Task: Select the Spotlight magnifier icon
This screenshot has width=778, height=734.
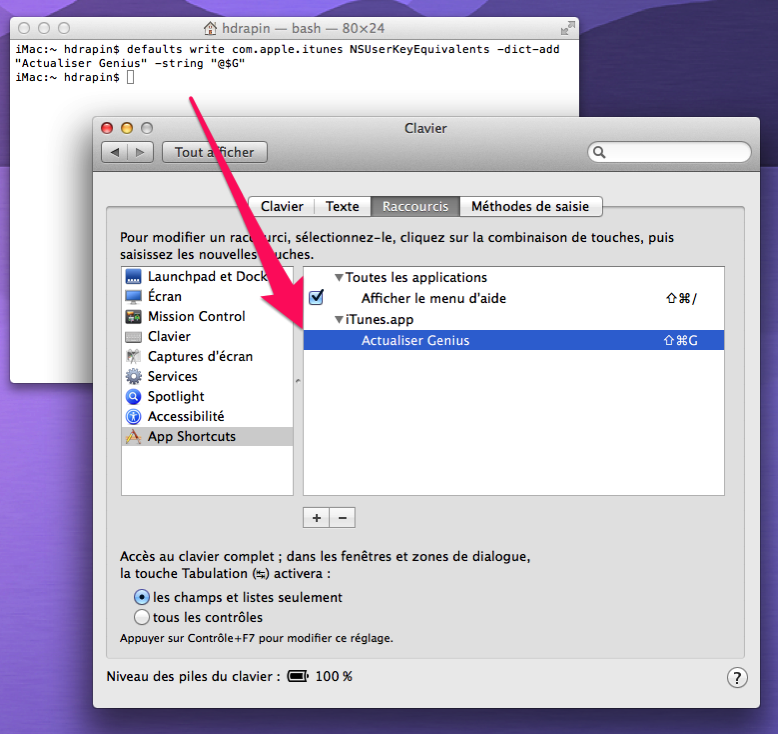Action: coord(133,397)
